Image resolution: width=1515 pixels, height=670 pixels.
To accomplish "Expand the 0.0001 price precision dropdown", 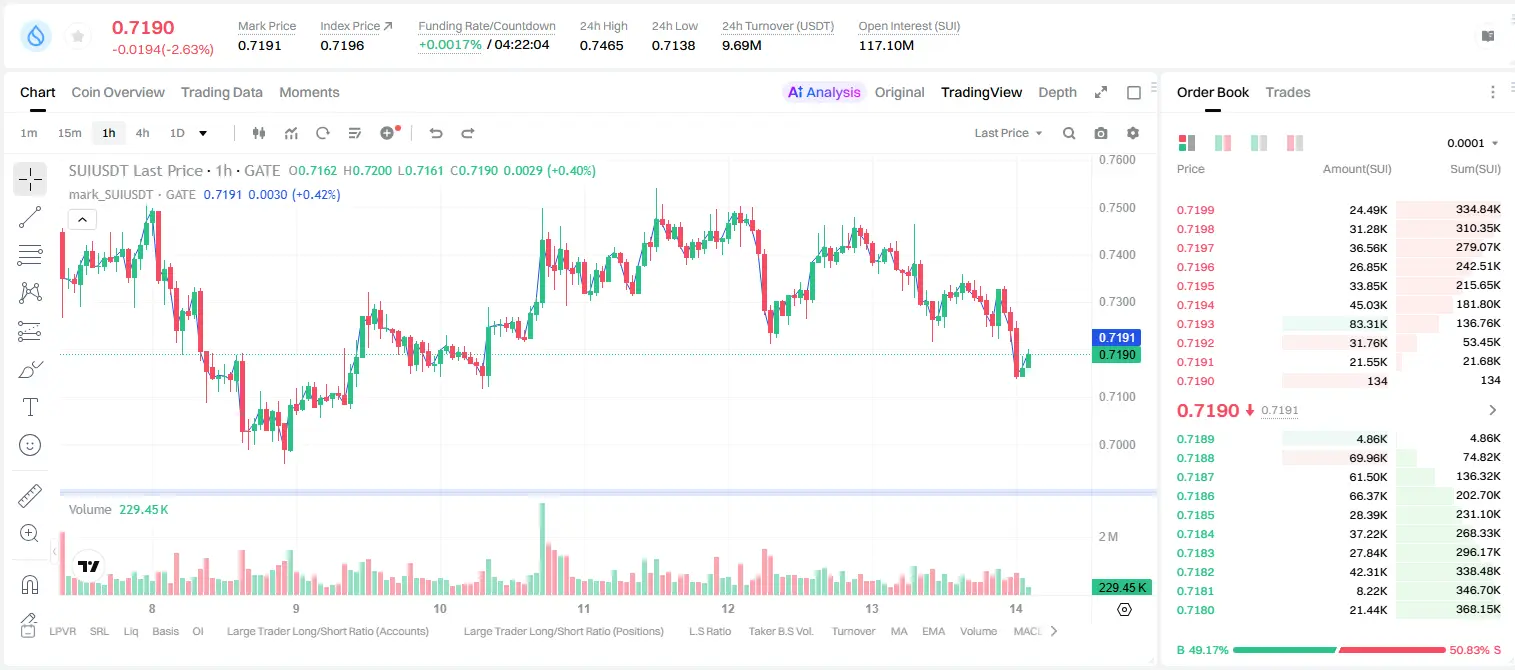I will click(1472, 143).
